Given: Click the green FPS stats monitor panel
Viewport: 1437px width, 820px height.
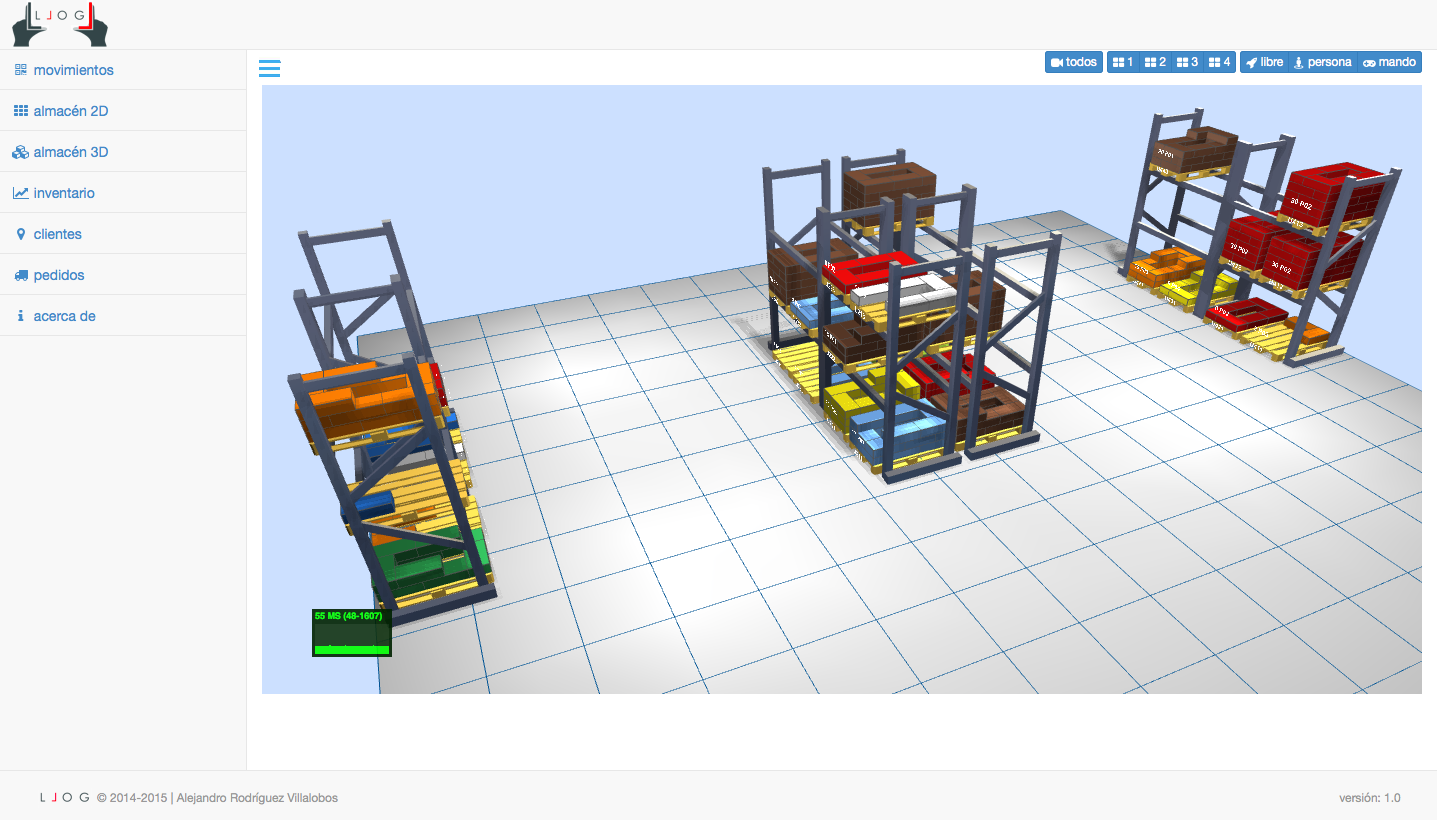Looking at the screenshot, I should [352, 632].
